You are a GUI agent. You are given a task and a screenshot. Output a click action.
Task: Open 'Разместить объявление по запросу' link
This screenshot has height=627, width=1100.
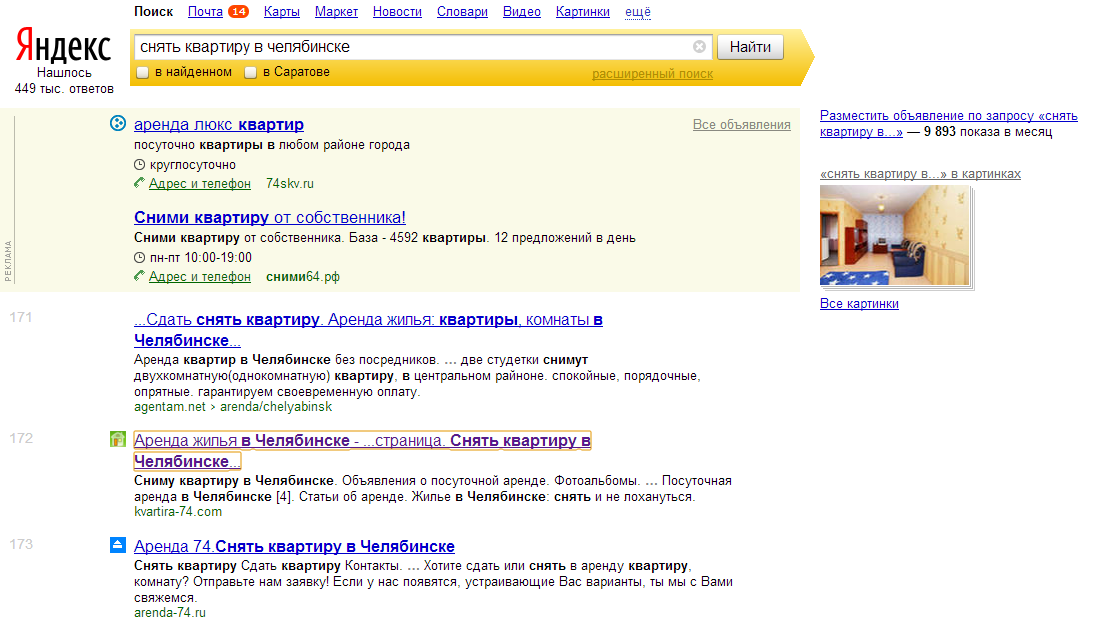(948, 123)
